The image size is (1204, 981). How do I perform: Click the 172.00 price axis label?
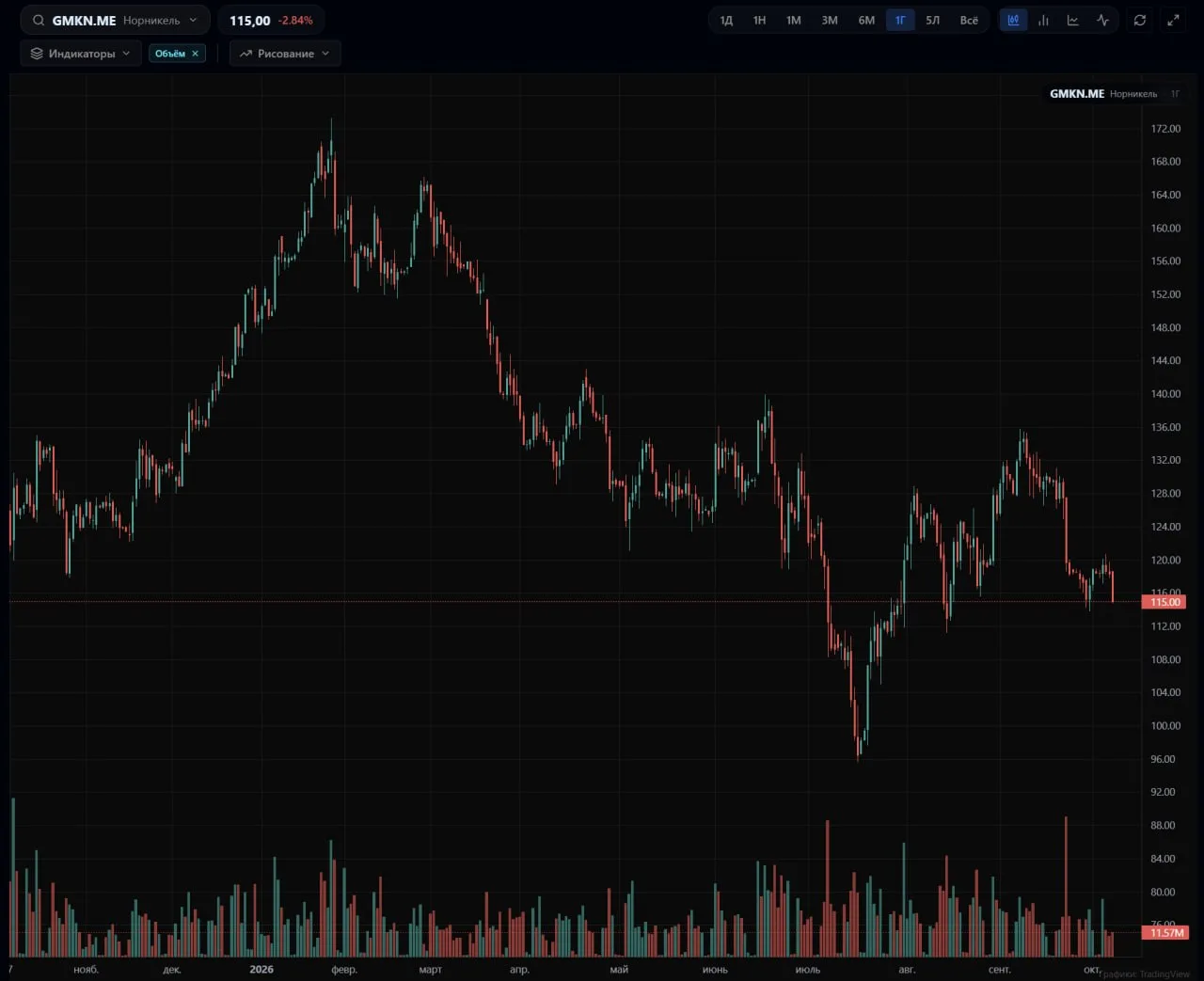click(x=1165, y=129)
